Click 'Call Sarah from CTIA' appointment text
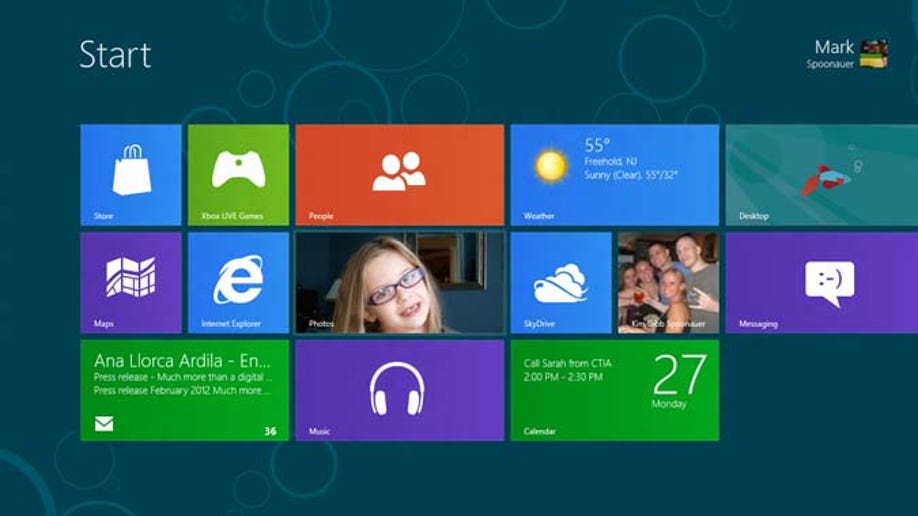918x516 pixels. (x=567, y=363)
